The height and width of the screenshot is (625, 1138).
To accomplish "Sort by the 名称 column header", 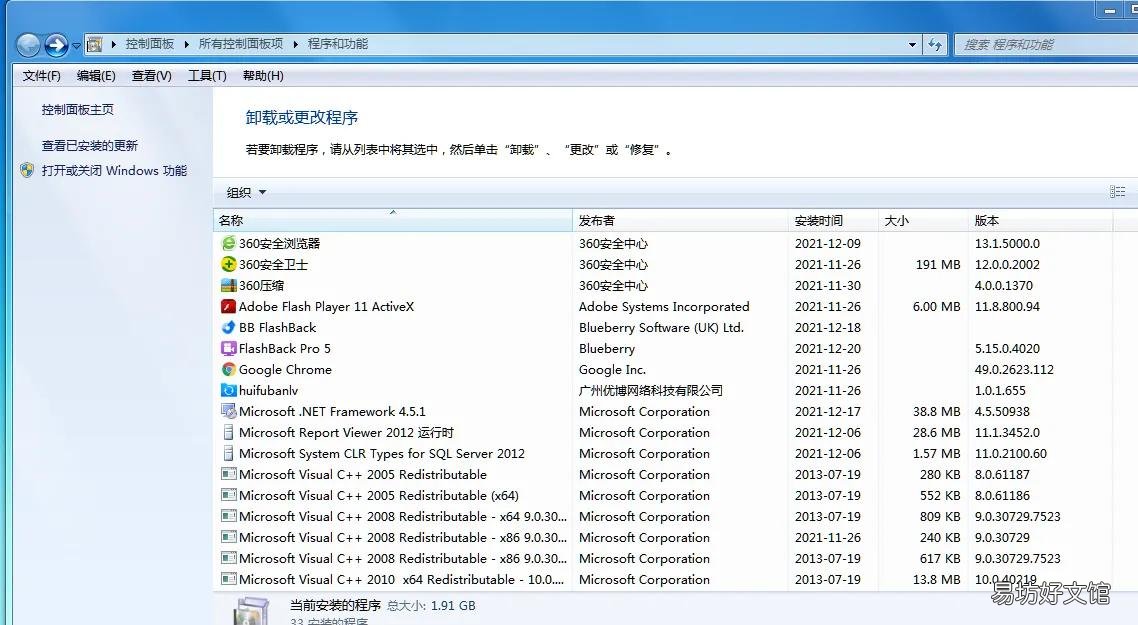I will (393, 221).
